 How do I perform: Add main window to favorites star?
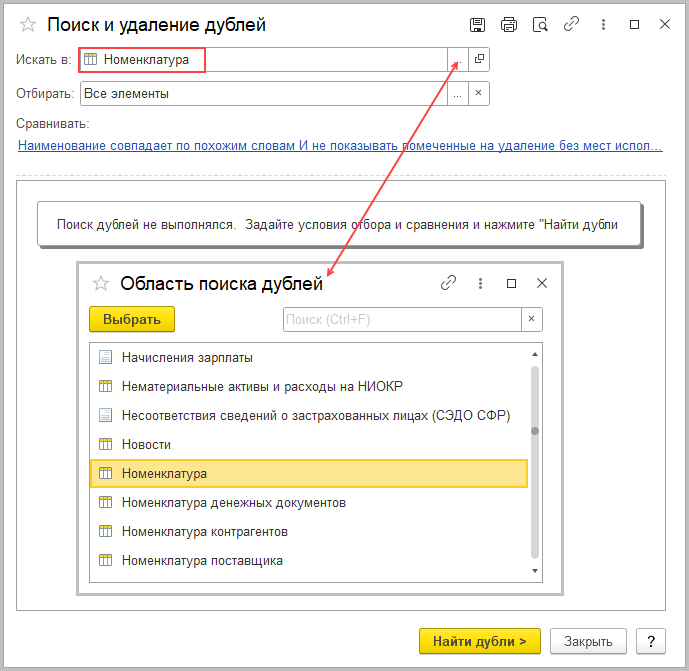click(28, 25)
